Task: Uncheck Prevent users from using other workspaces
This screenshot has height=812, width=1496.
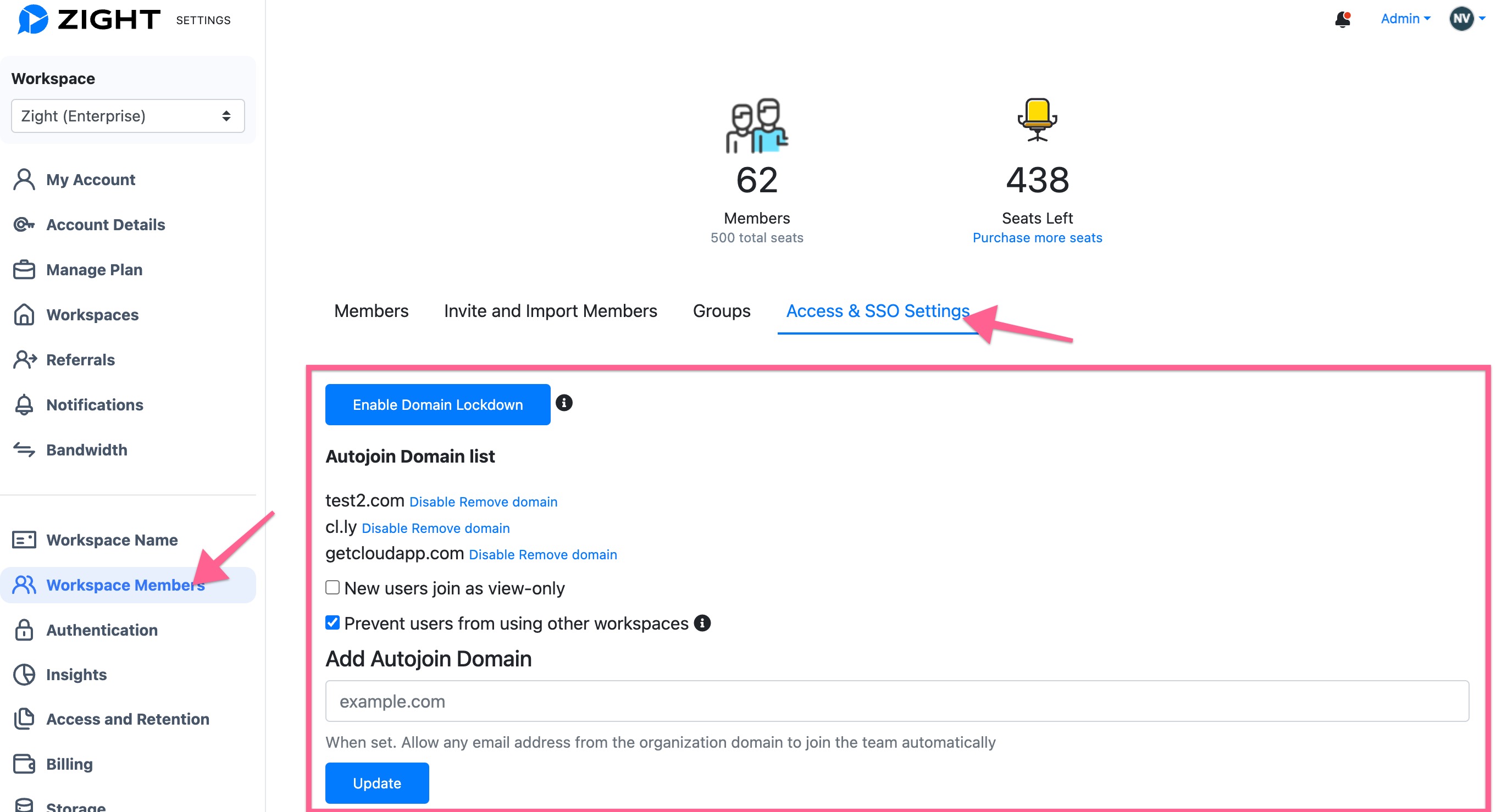Action: (x=332, y=623)
